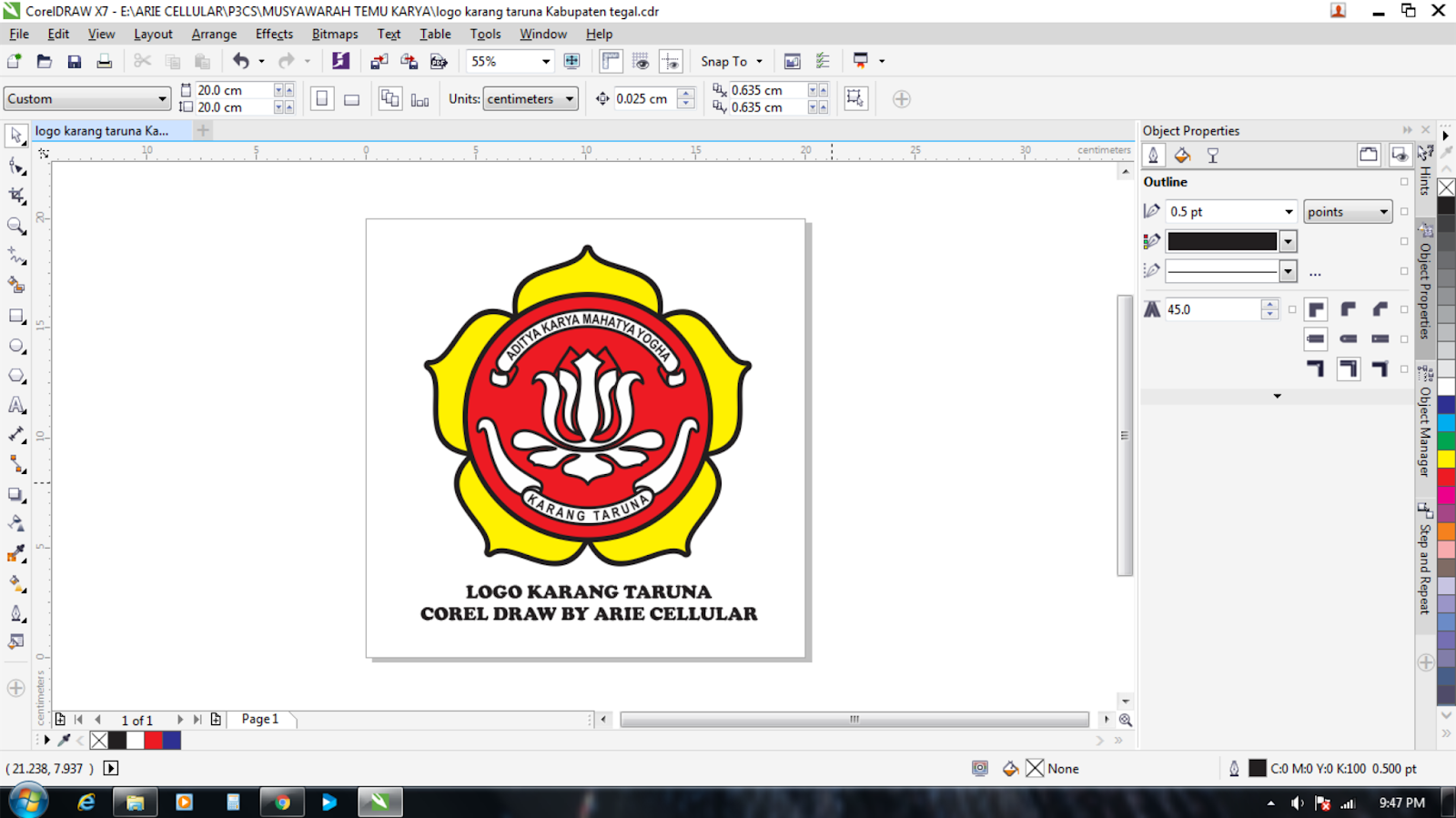This screenshot has height=818, width=1456.
Task: Open the File menu
Action: coord(19,34)
